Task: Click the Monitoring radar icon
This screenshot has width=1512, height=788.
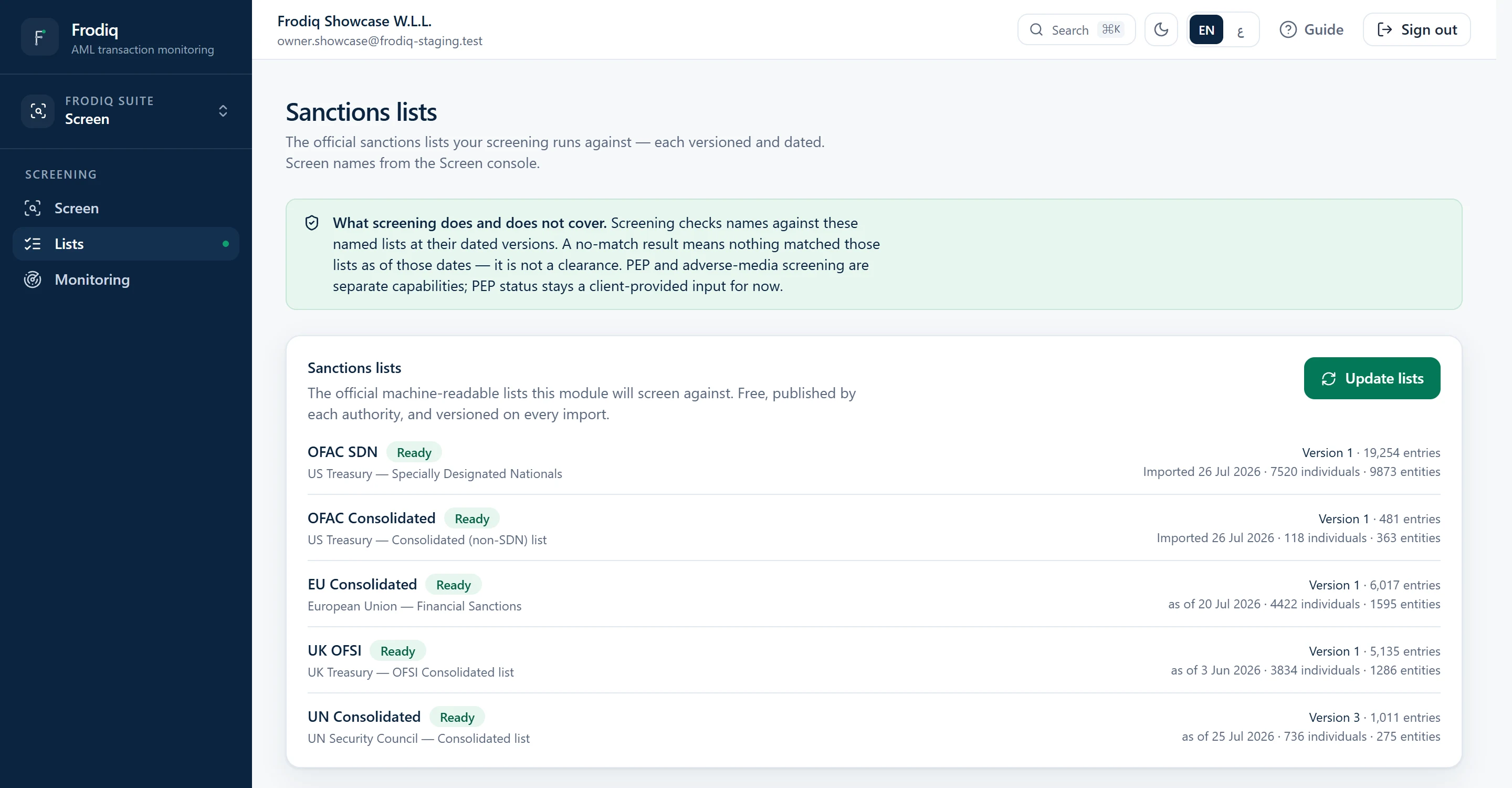Action: [x=32, y=279]
